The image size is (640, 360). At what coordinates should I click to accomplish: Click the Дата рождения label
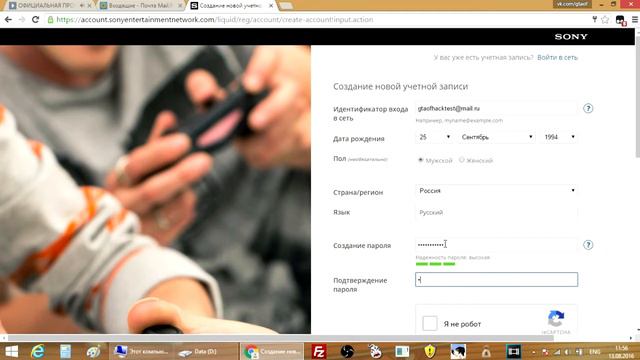[359, 139]
